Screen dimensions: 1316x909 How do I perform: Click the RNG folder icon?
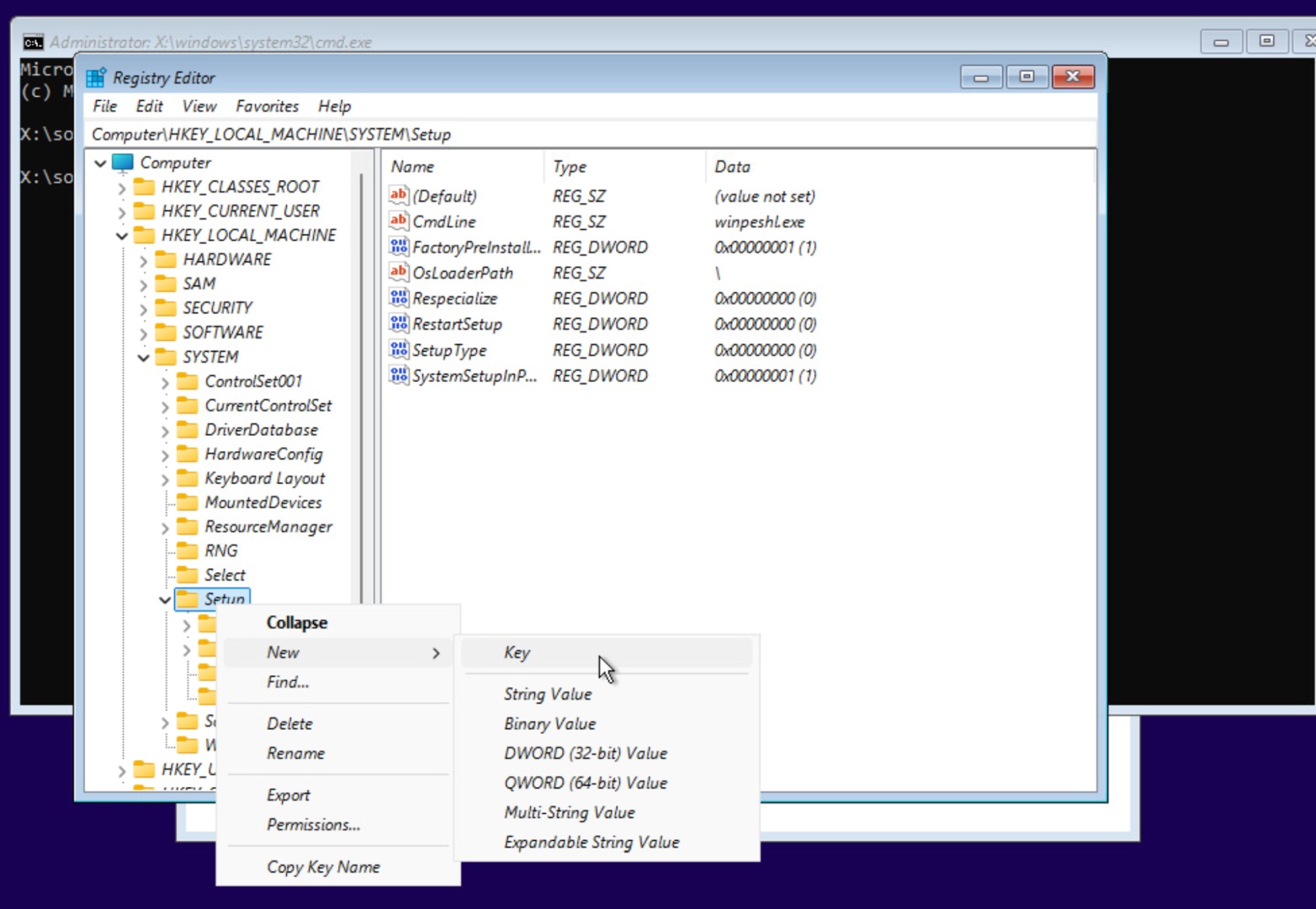188,550
